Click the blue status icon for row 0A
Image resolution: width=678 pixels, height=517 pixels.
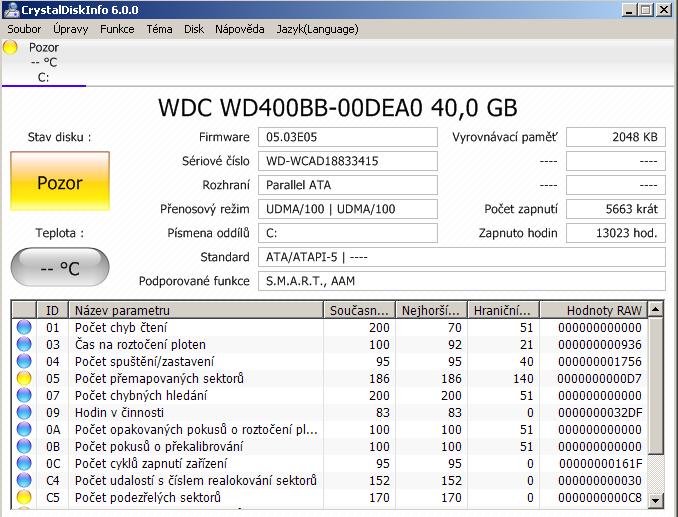tap(24, 429)
